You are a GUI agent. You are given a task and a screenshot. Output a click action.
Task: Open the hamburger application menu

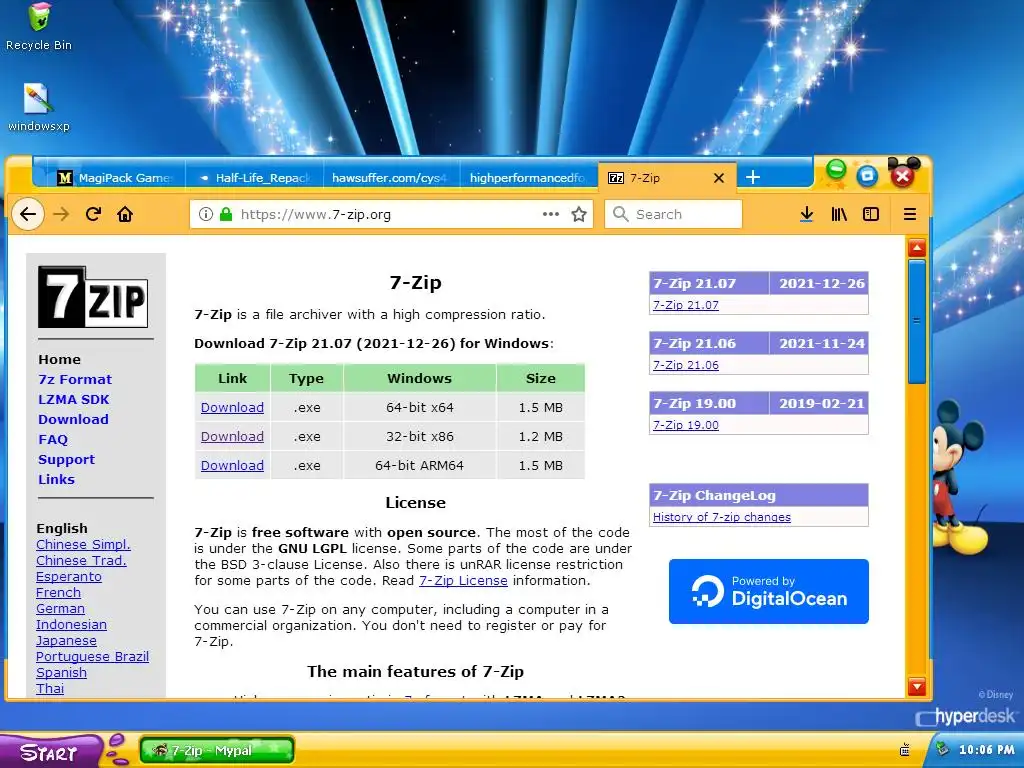coord(910,214)
